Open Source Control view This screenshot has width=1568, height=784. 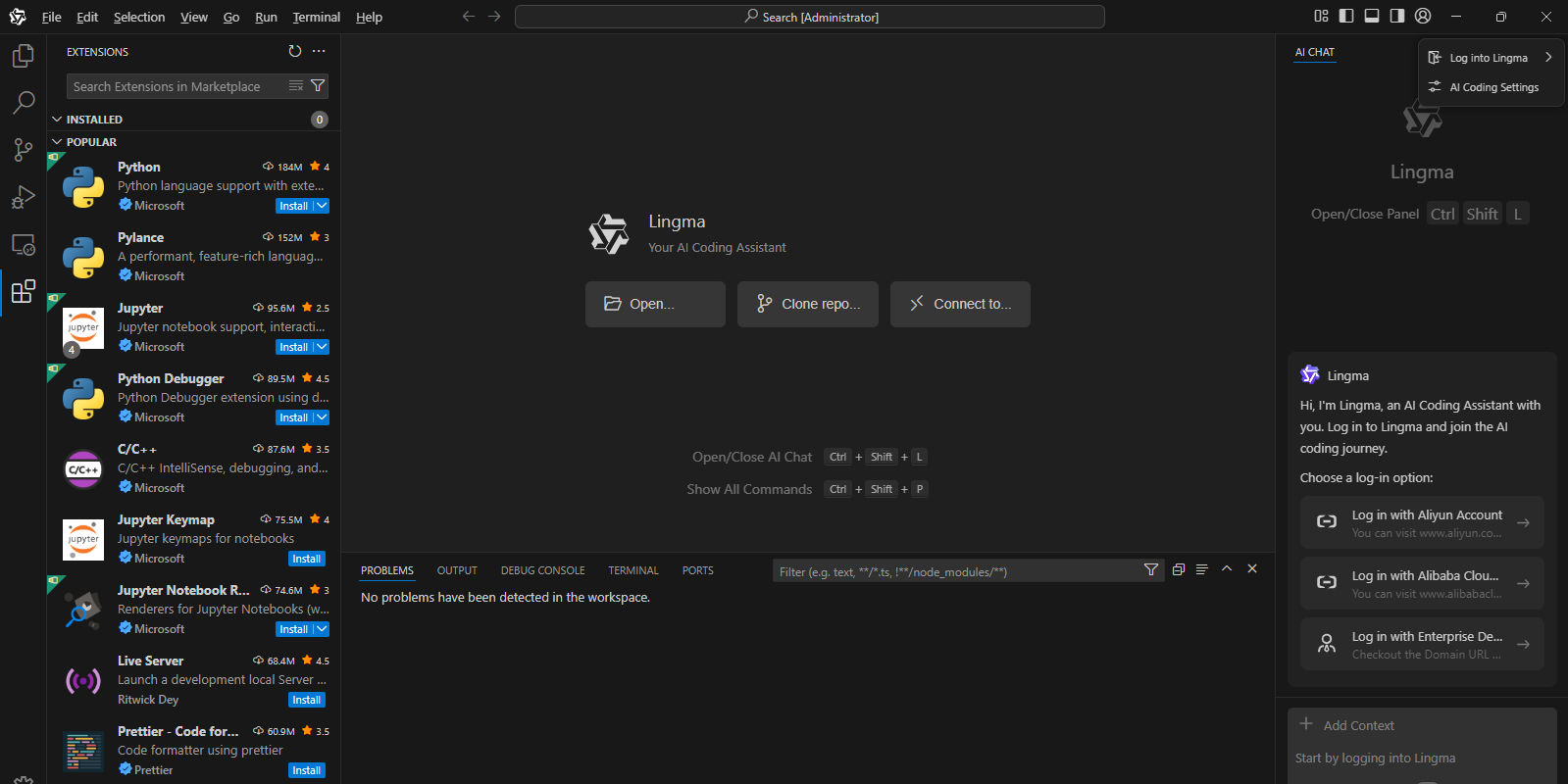click(24, 149)
